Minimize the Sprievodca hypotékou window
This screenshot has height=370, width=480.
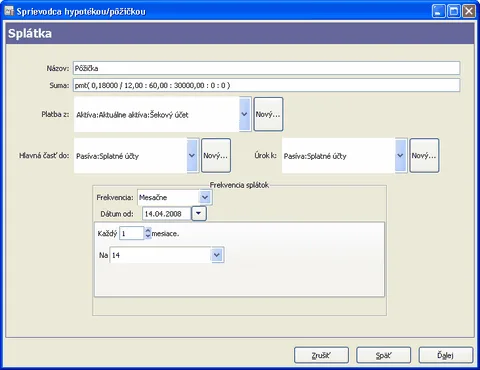tap(438, 11)
